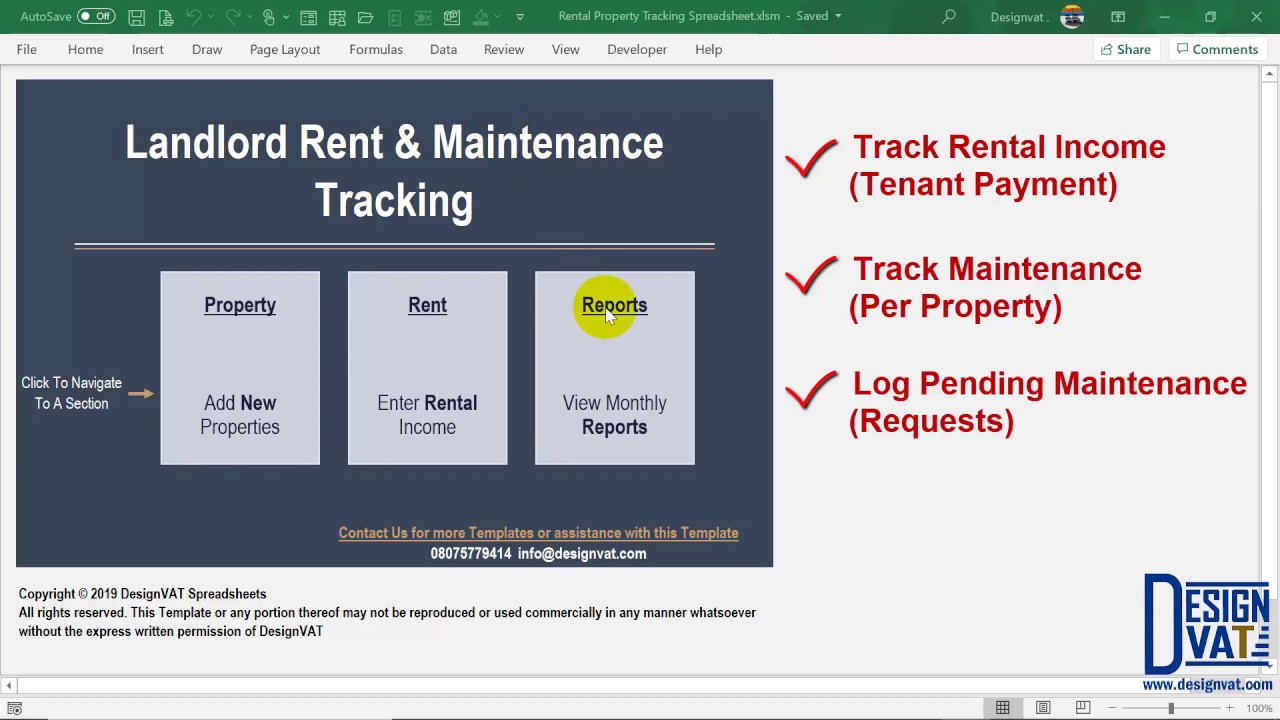1280x720 pixels.
Task: Click 'Enter Rental Income' text
Action: 427,415
